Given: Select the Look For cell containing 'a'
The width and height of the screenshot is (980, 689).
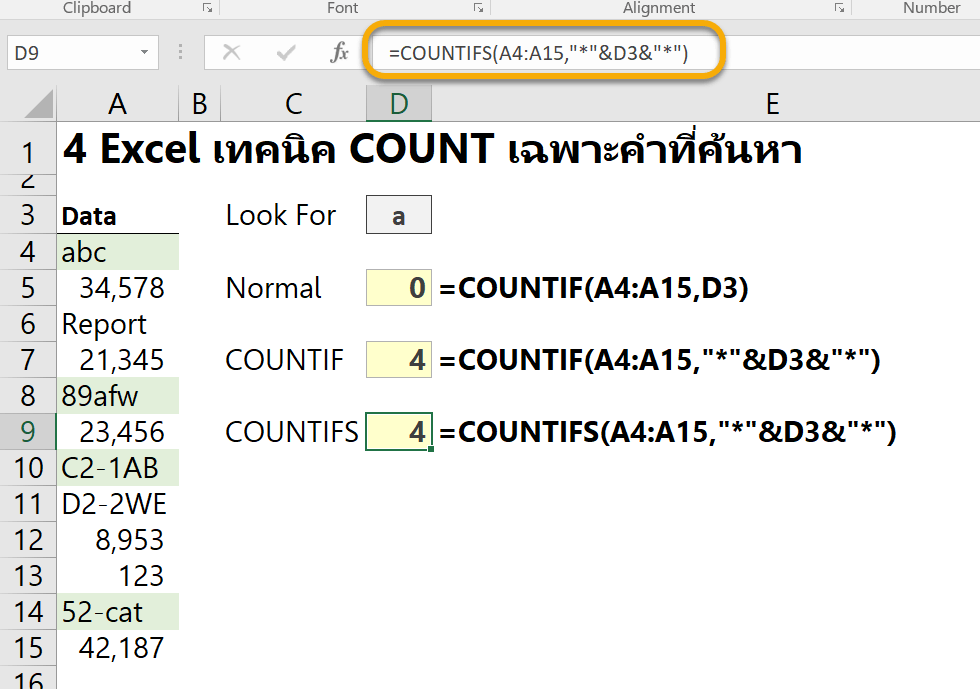Looking at the screenshot, I should click(x=398, y=214).
